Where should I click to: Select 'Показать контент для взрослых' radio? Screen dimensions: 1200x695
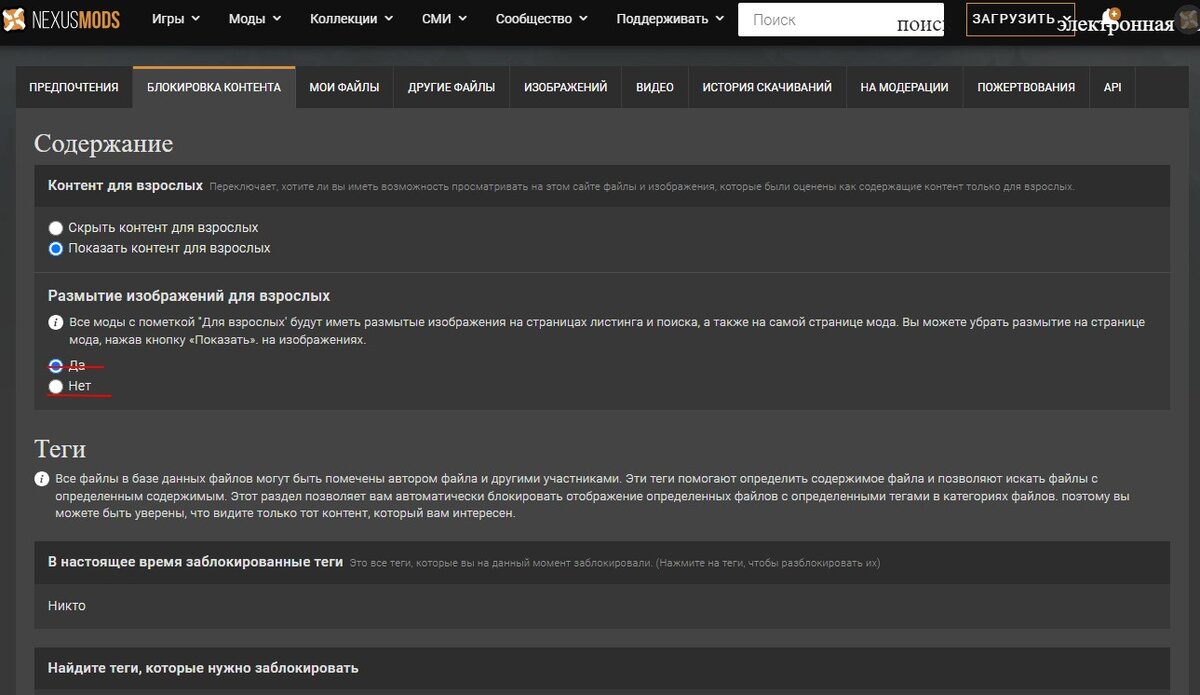tap(56, 248)
